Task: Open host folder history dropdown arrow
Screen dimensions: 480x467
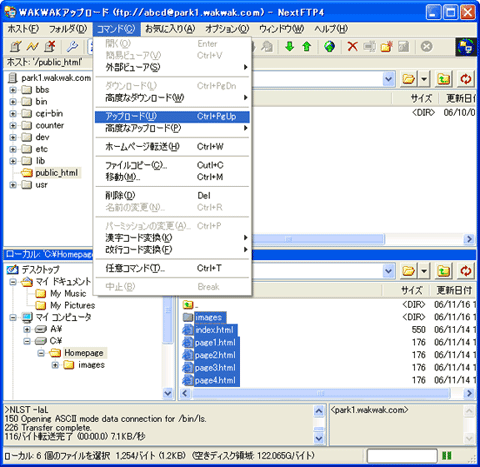Action: point(424,79)
